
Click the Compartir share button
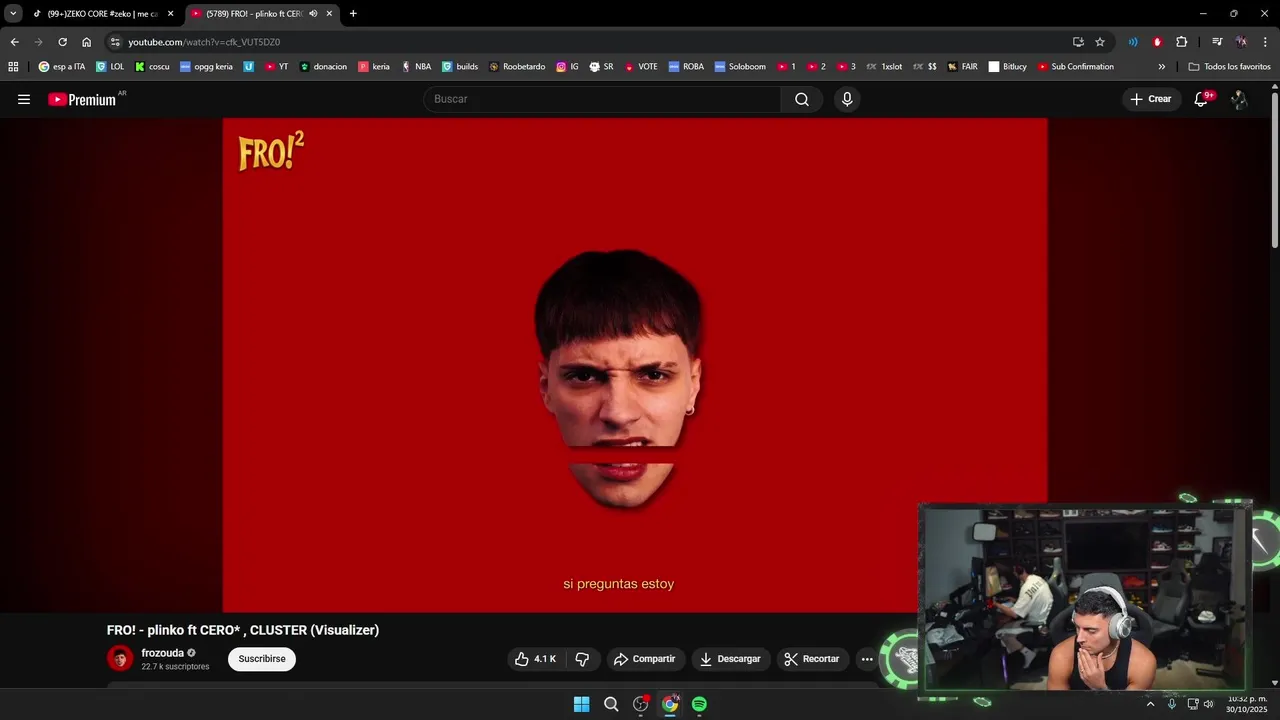click(x=645, y=659)
